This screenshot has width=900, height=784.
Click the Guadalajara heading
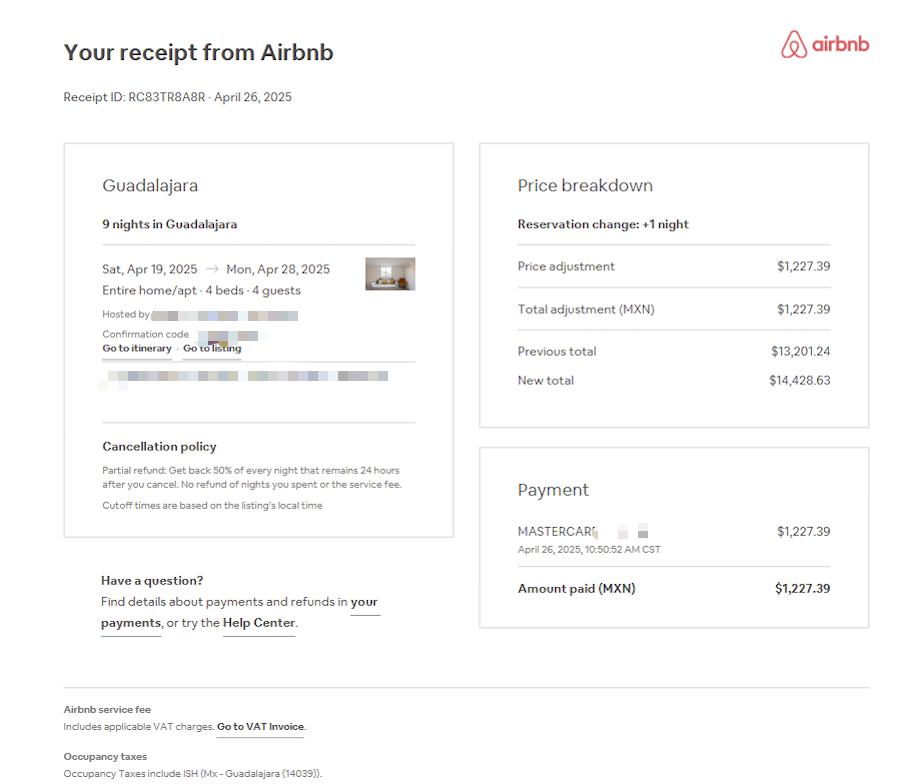click(x=150, y=186)
